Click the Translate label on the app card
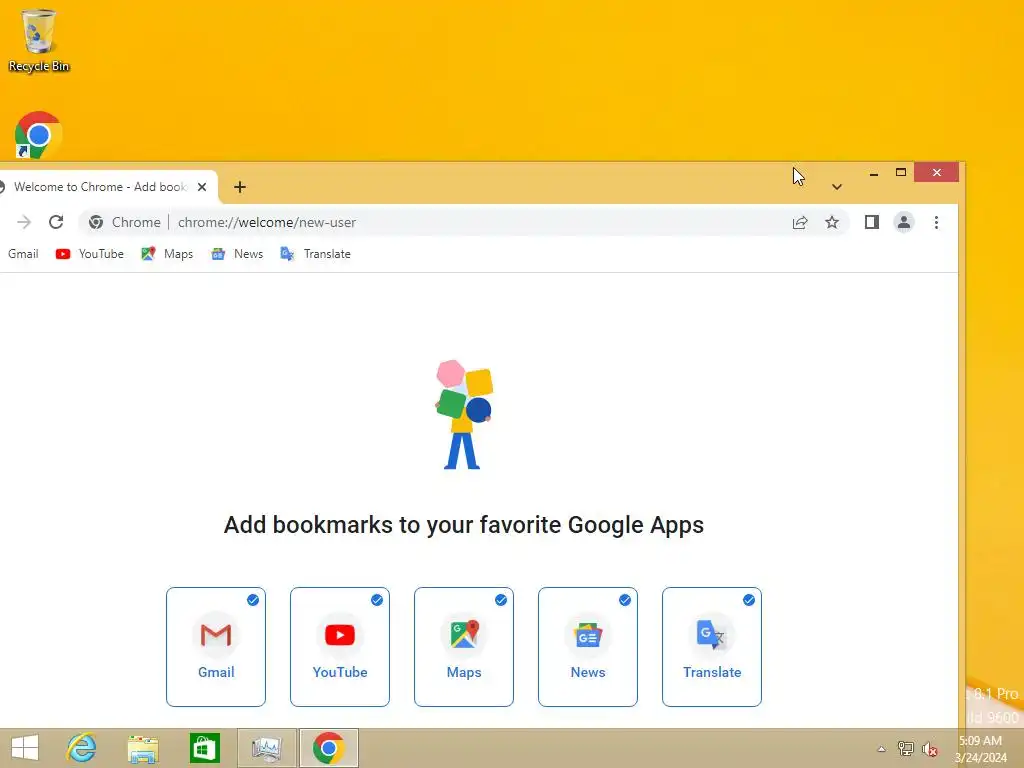 click(x=712, y=672)
